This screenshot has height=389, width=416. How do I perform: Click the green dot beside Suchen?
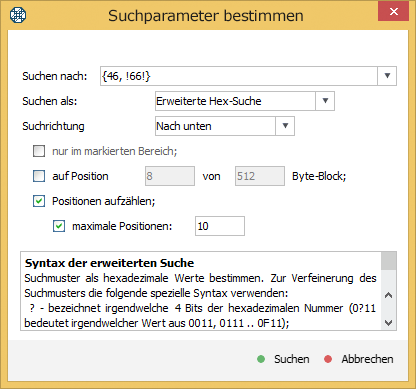261,359
